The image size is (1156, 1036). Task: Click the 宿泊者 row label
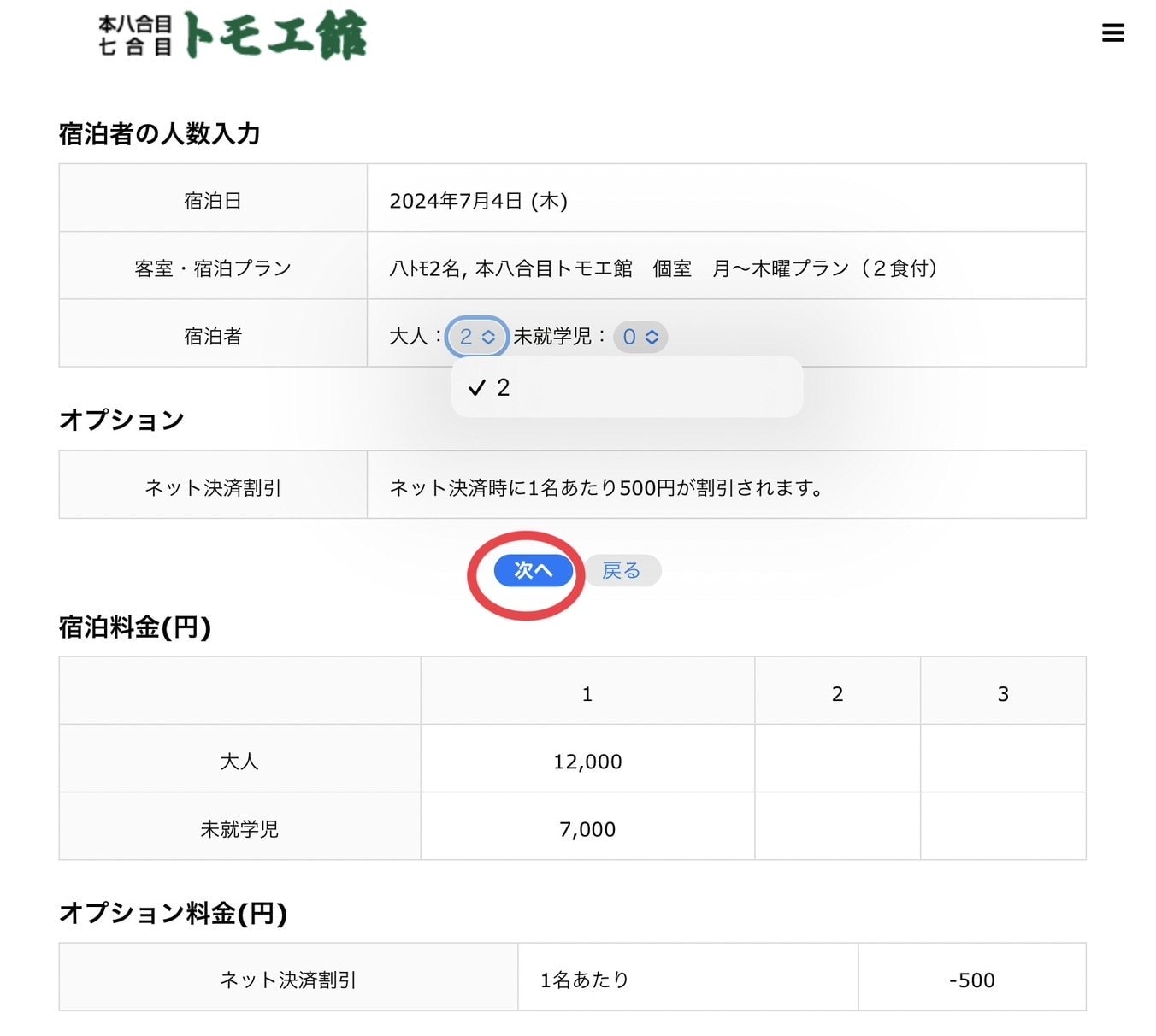tap(213, 336)
